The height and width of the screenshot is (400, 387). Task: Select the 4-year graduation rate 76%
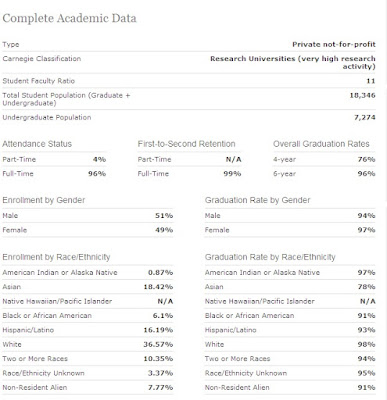coord(366,159)
